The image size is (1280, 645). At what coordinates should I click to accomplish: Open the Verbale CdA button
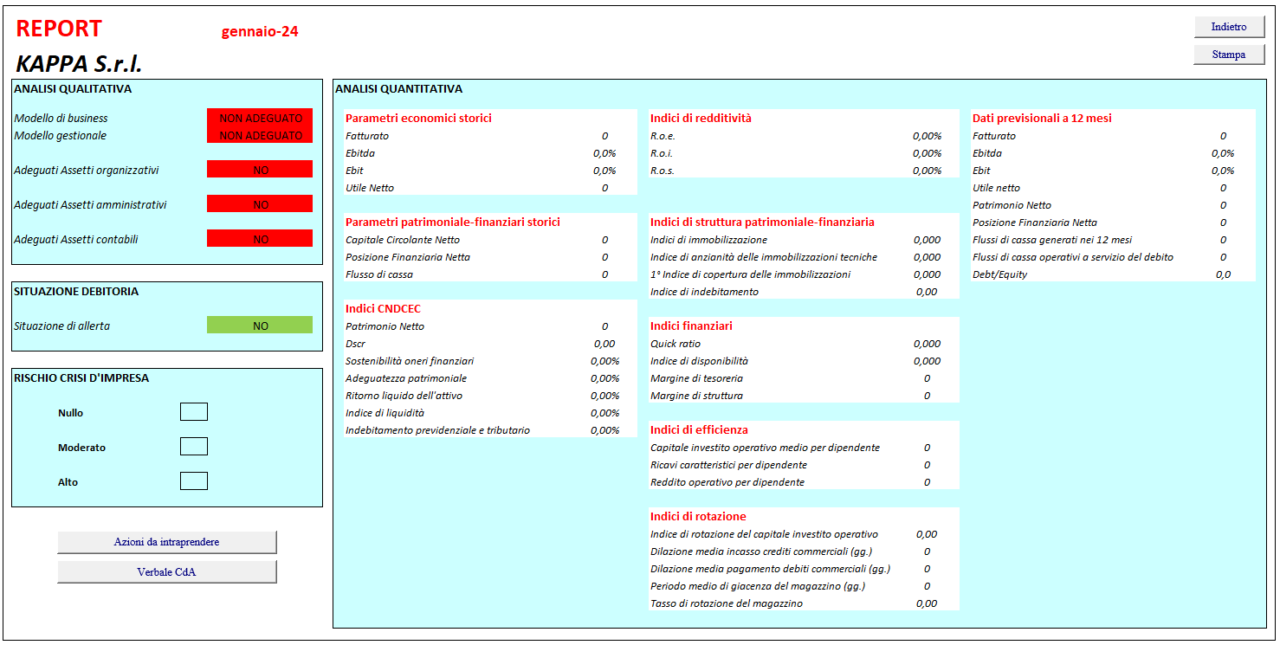[x=167, y=572]
